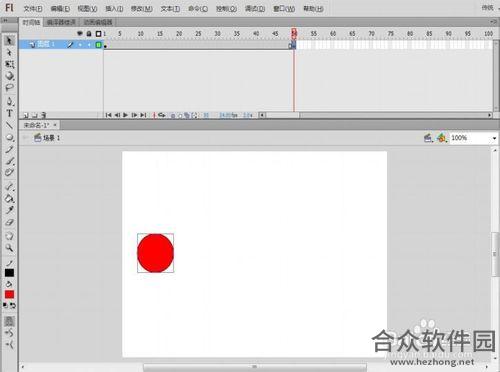Select the Lasso tool
The width and height of the screenshot is (500, 372).
coord(9,87)
